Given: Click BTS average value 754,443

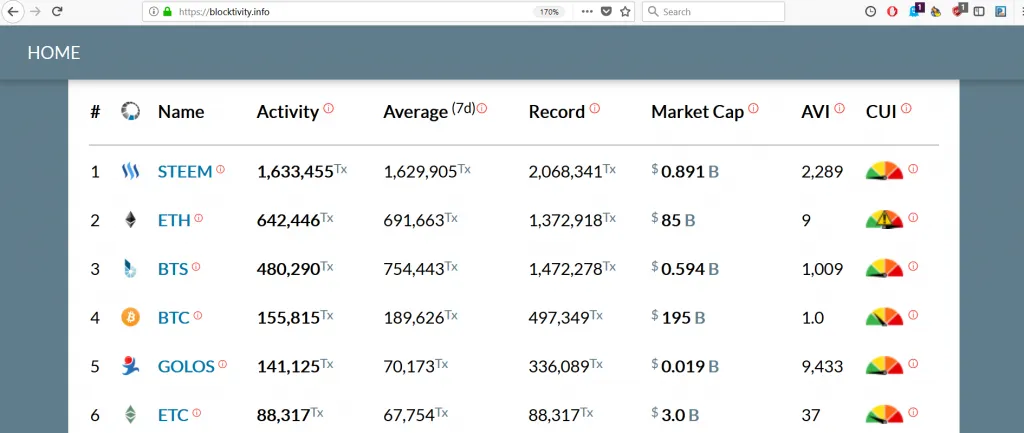Looking at the screenshot, I should 414,268.
